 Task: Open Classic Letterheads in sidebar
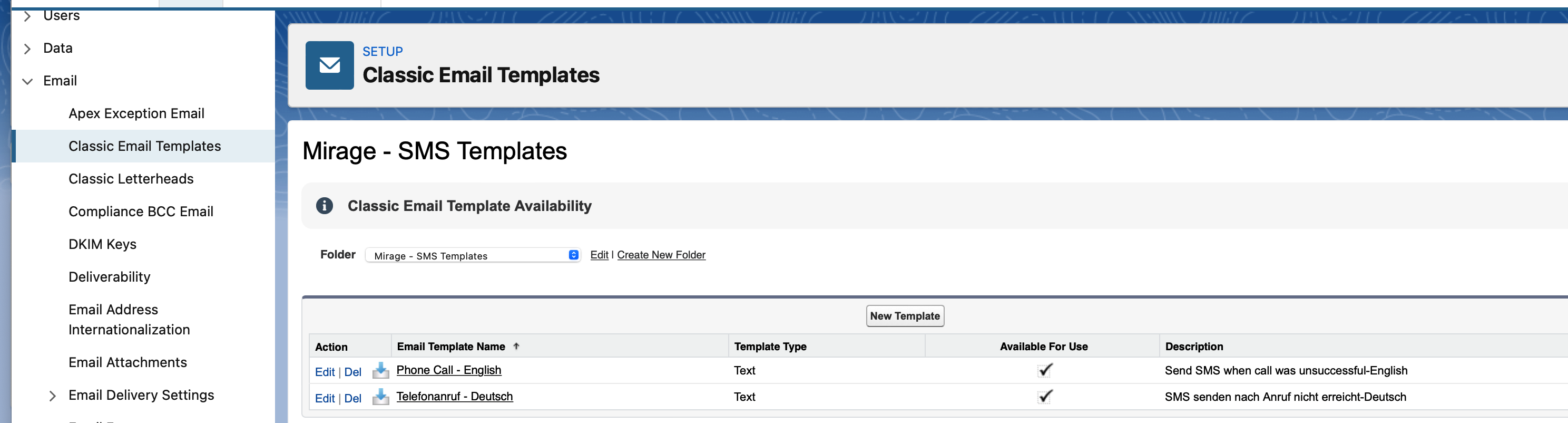click(131, 179)
